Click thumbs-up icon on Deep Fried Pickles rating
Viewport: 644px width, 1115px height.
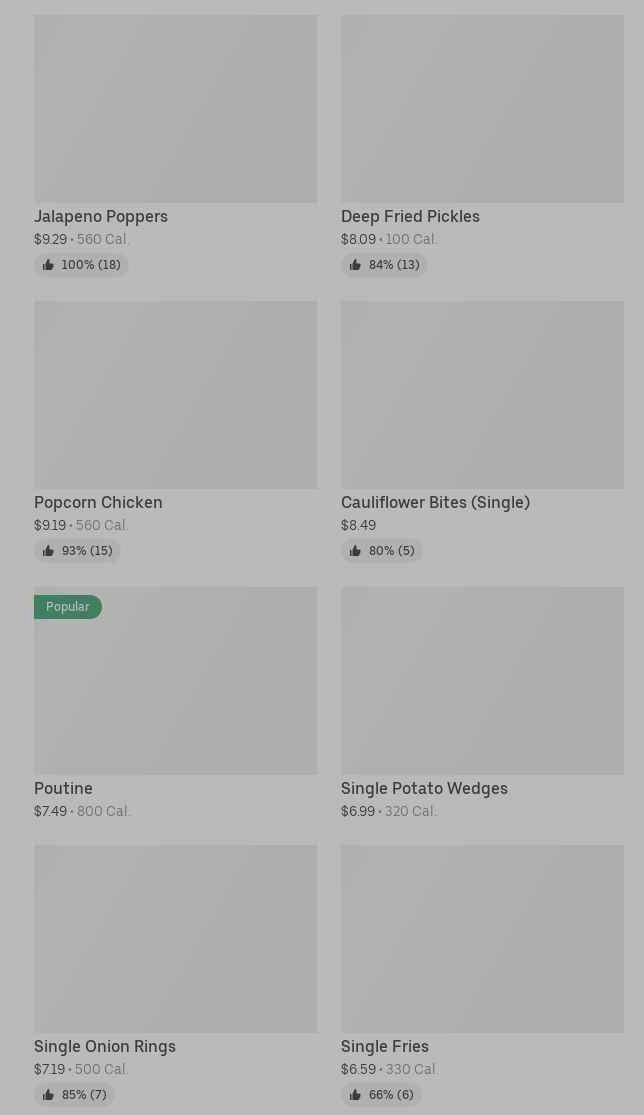pos(355,265)
